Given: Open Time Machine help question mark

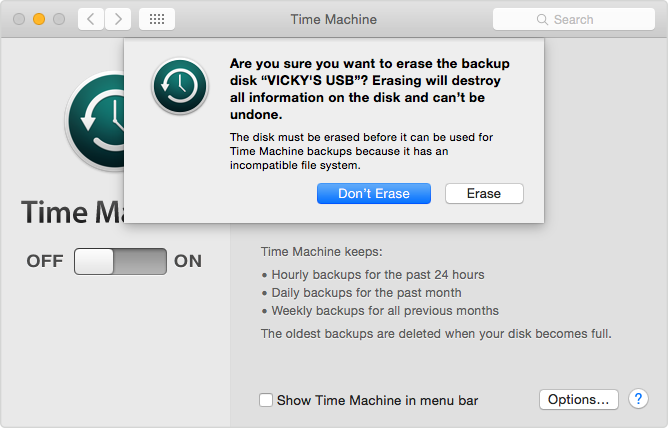Looking at the screenshot, I should tap(638, 399).
